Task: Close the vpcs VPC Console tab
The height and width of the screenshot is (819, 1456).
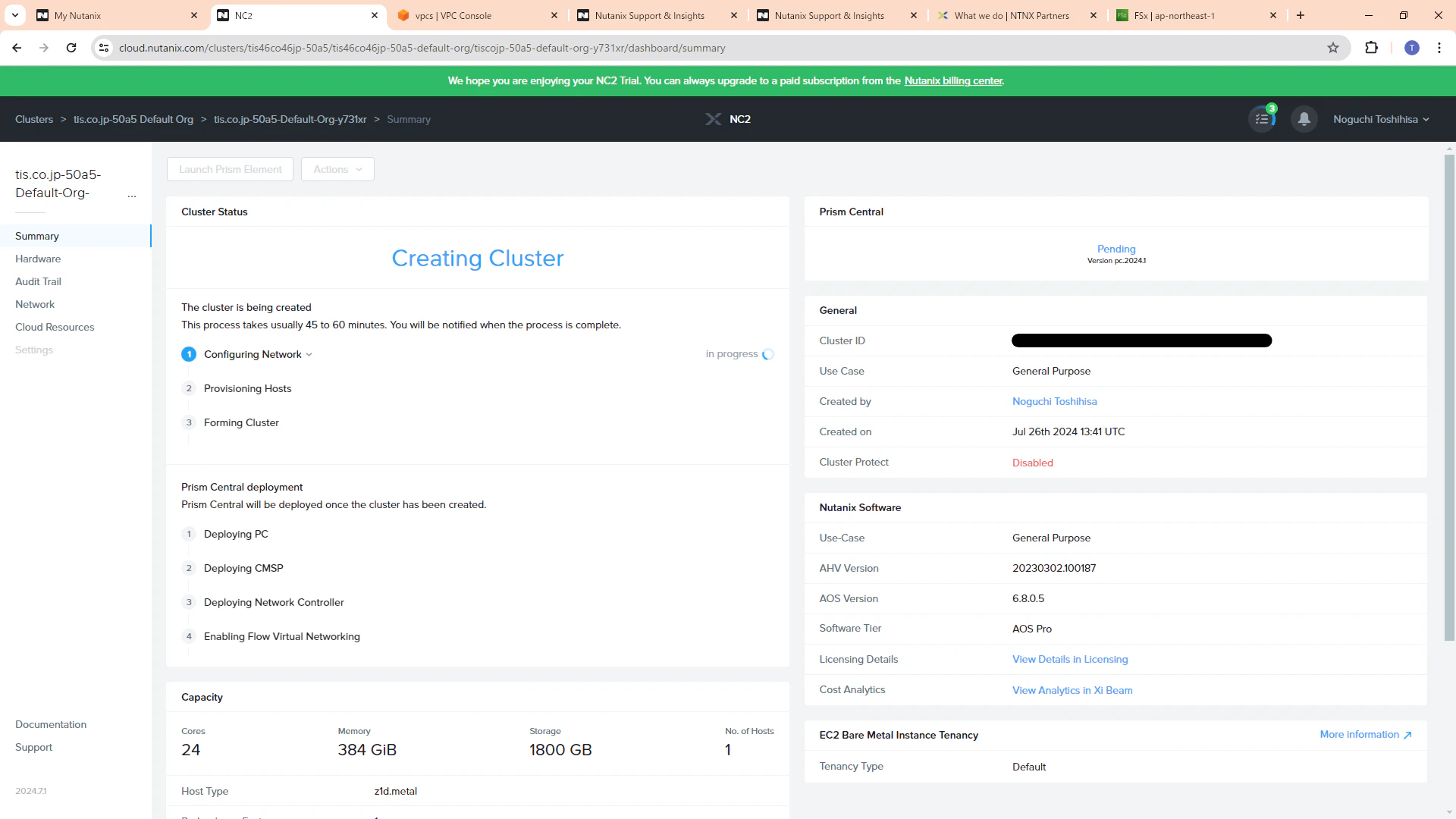Action: coord(554,15)
